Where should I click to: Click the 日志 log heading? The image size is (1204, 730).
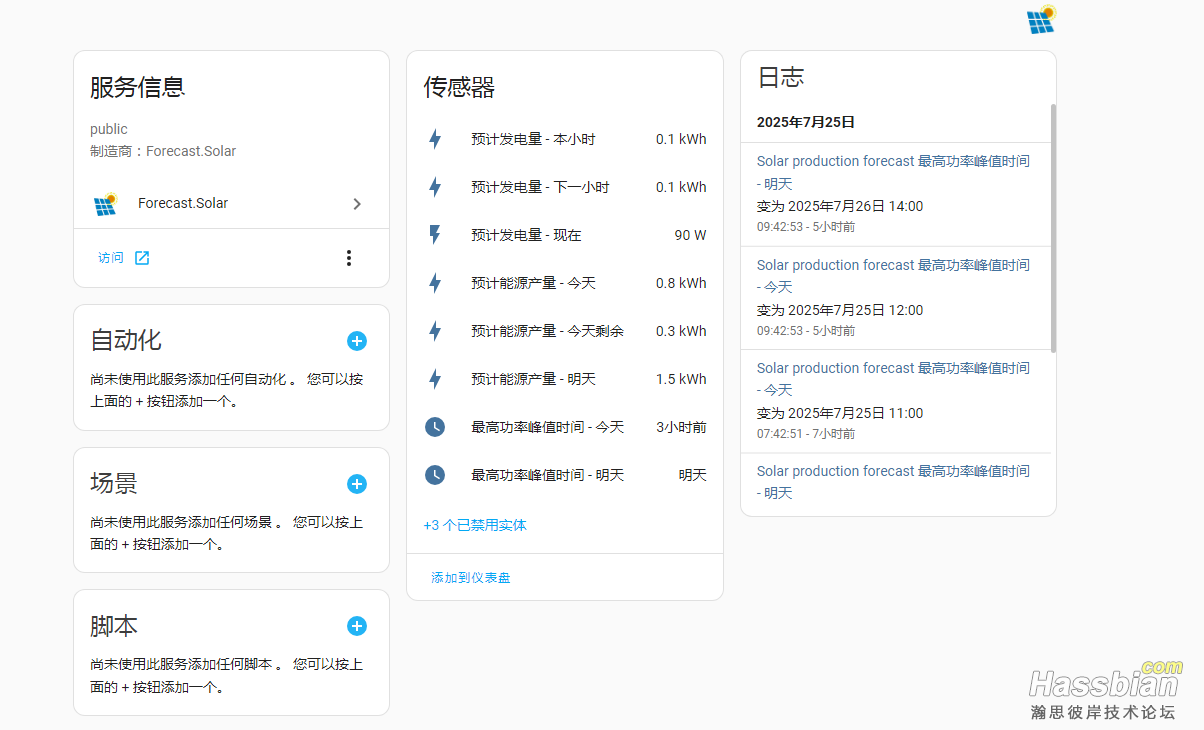click(x=781, y=78)
